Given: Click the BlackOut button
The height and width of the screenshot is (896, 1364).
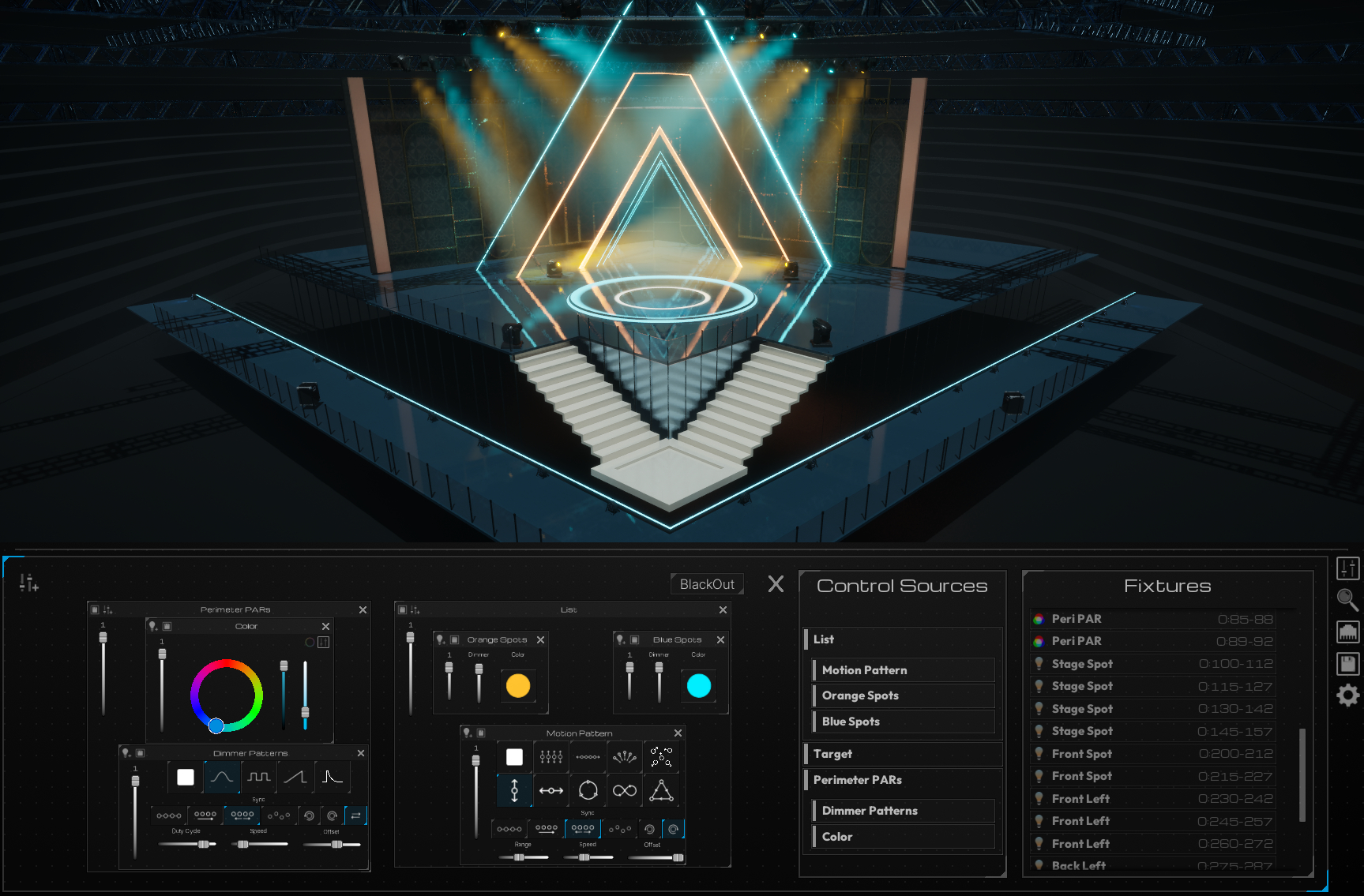Looking at the screenshot, I should pyautogui.click(x=707, y=584).
